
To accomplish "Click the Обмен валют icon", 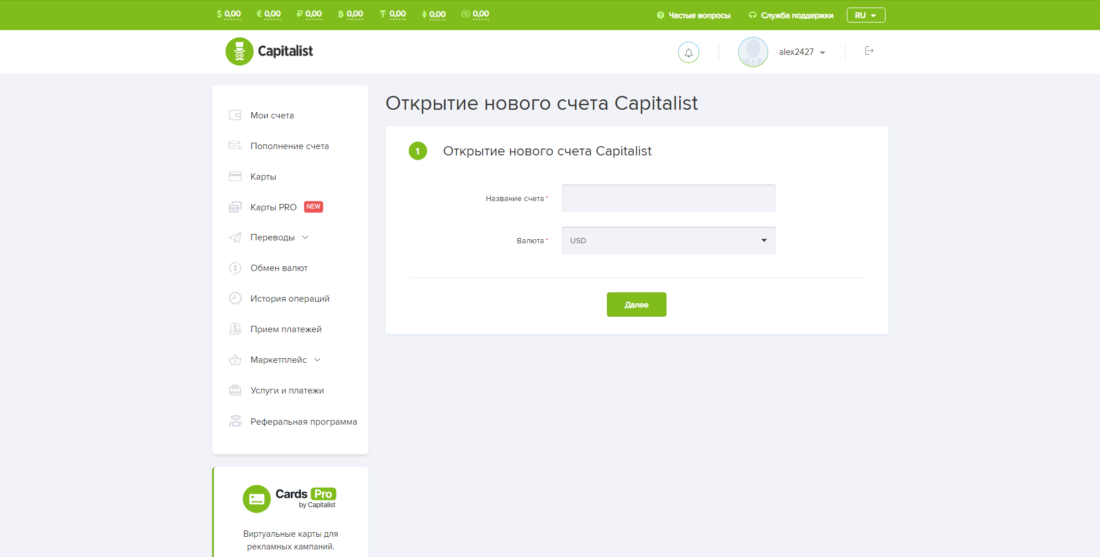I will coord(235,268).
